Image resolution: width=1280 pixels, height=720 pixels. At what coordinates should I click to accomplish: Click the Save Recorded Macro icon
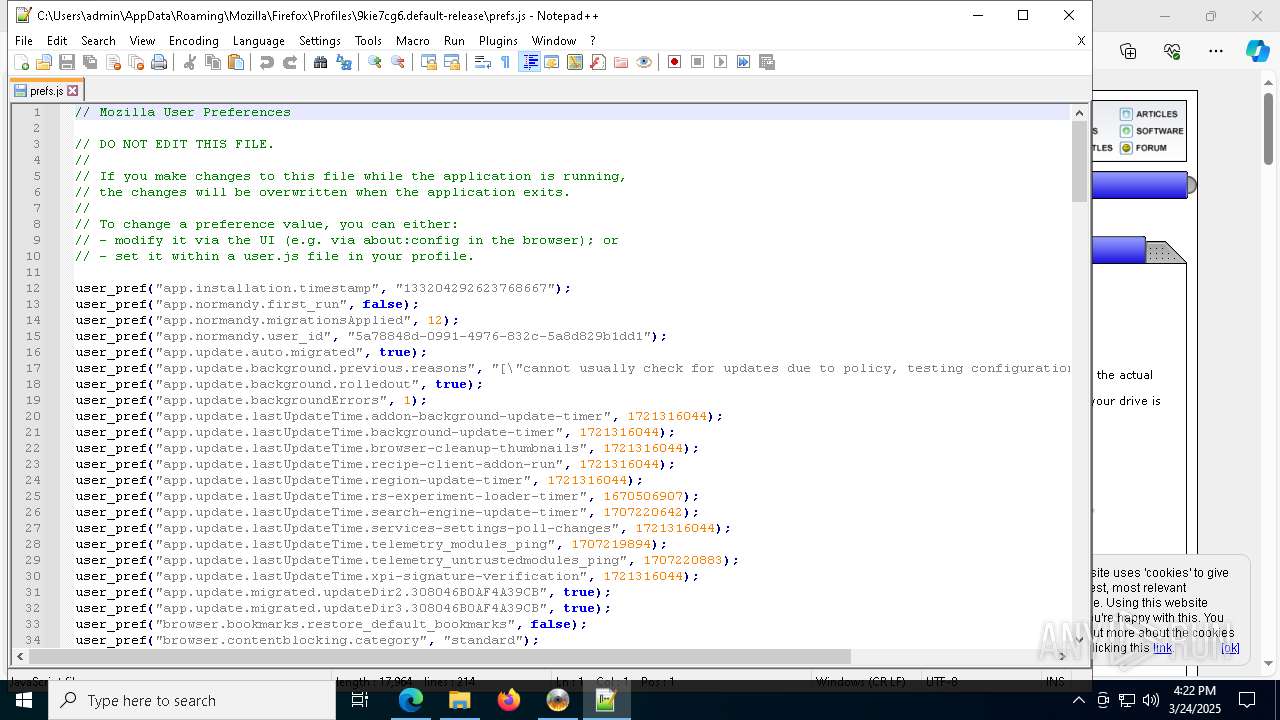point(767,62)
